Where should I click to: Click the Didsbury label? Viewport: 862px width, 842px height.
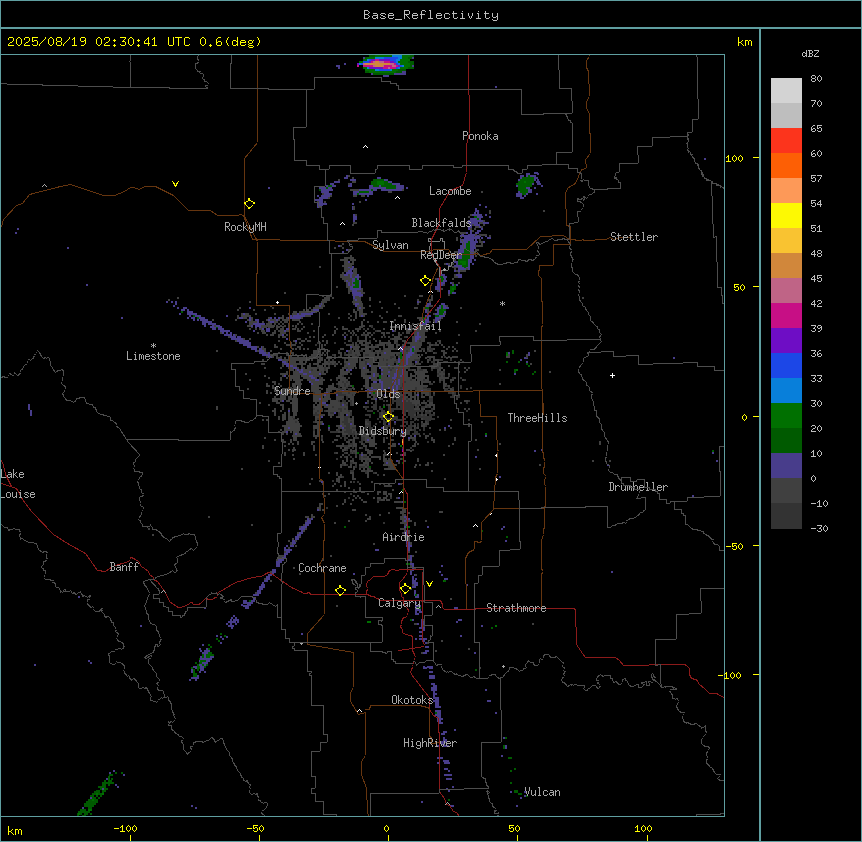pyautogui.click(x=383, y=431)
